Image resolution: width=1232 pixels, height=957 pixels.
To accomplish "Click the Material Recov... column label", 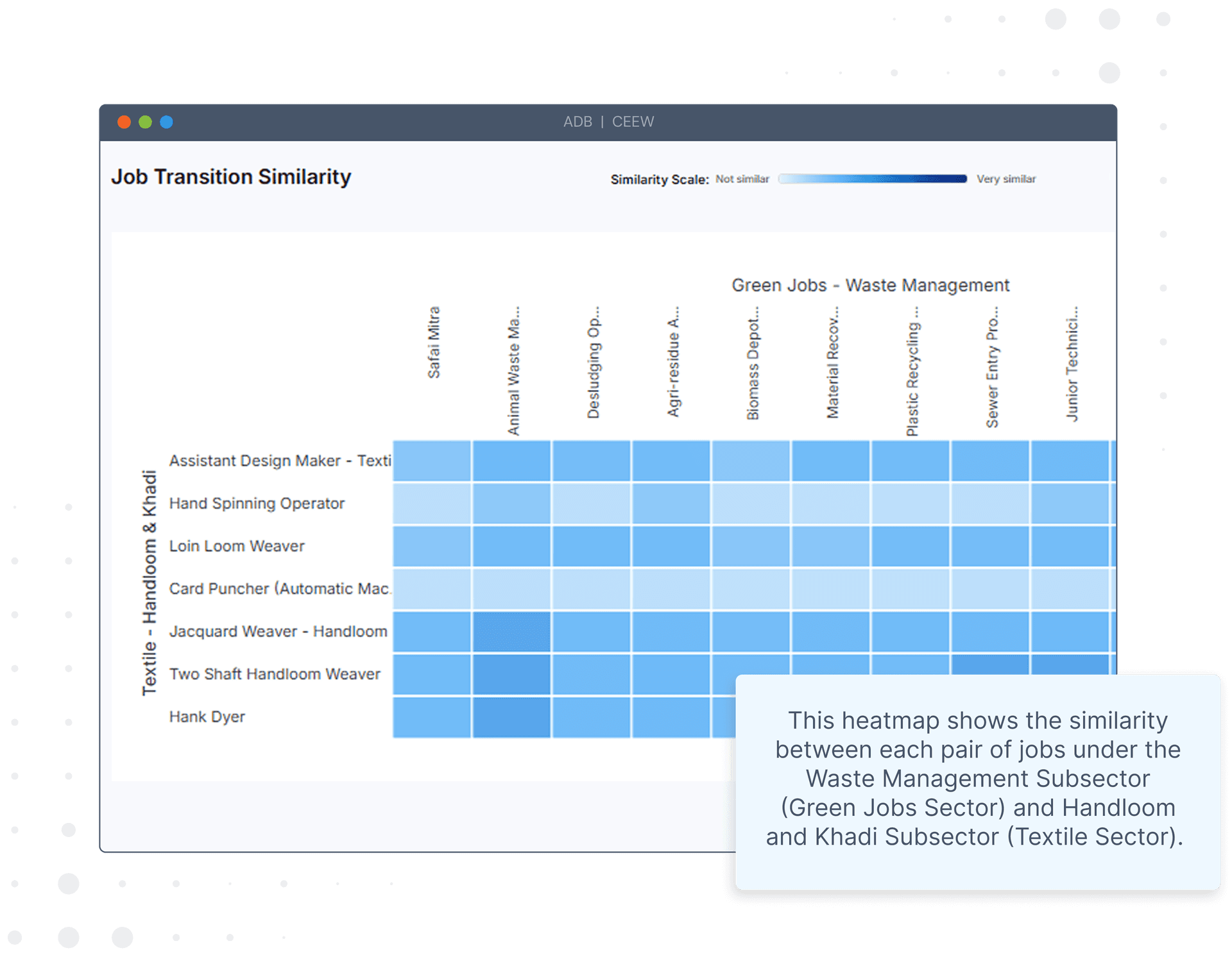I will click(832, 362).
